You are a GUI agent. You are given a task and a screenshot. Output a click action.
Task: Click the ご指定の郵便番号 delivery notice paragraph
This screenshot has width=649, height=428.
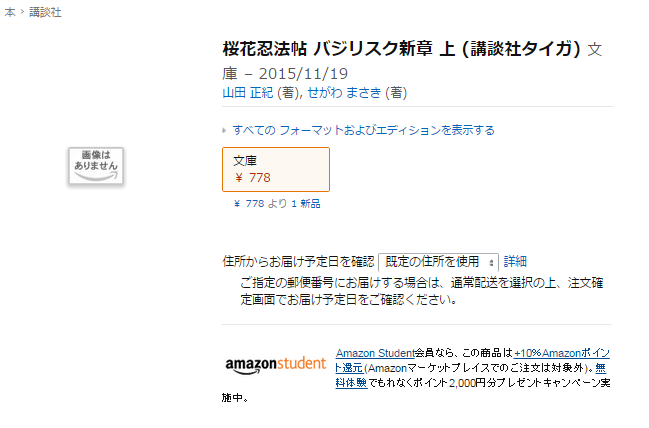tap(420, 291)
